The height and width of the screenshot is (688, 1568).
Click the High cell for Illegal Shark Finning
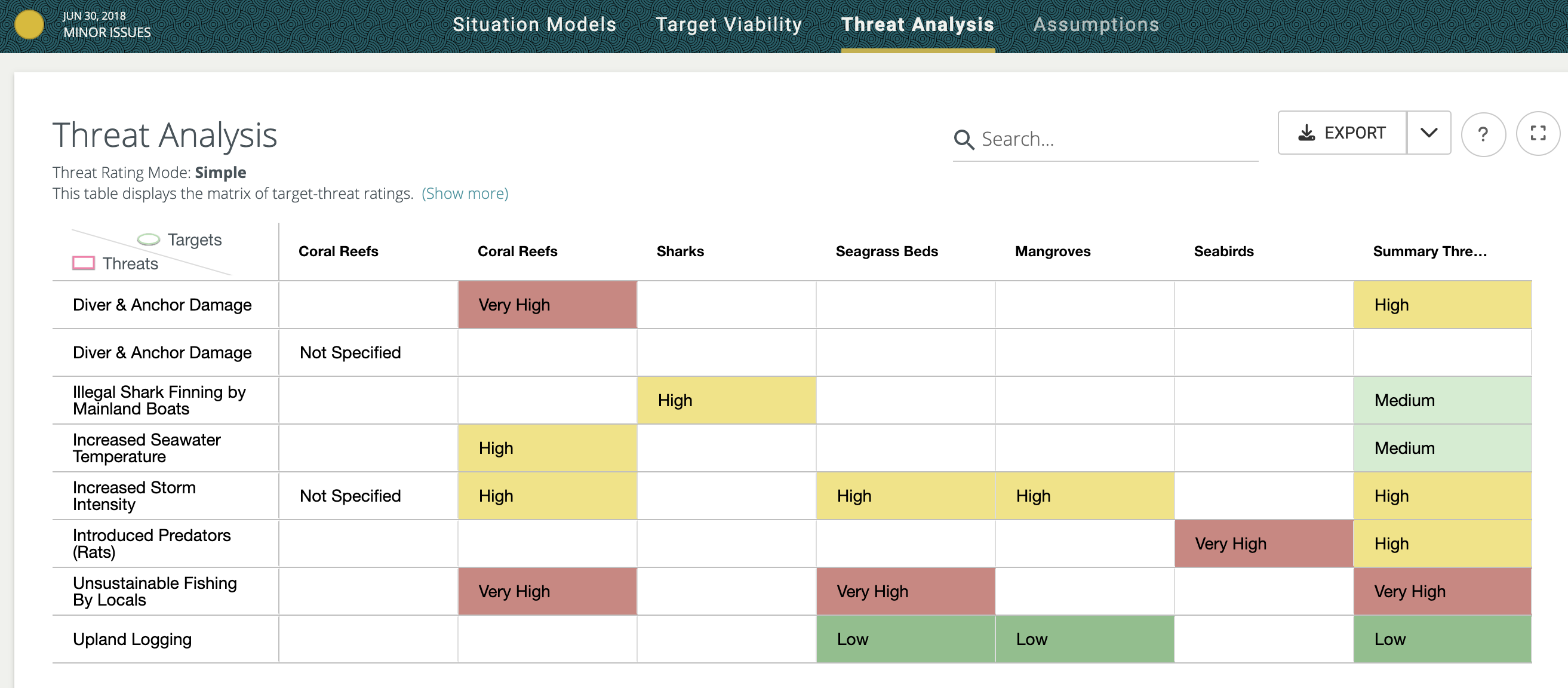point(725,400)
